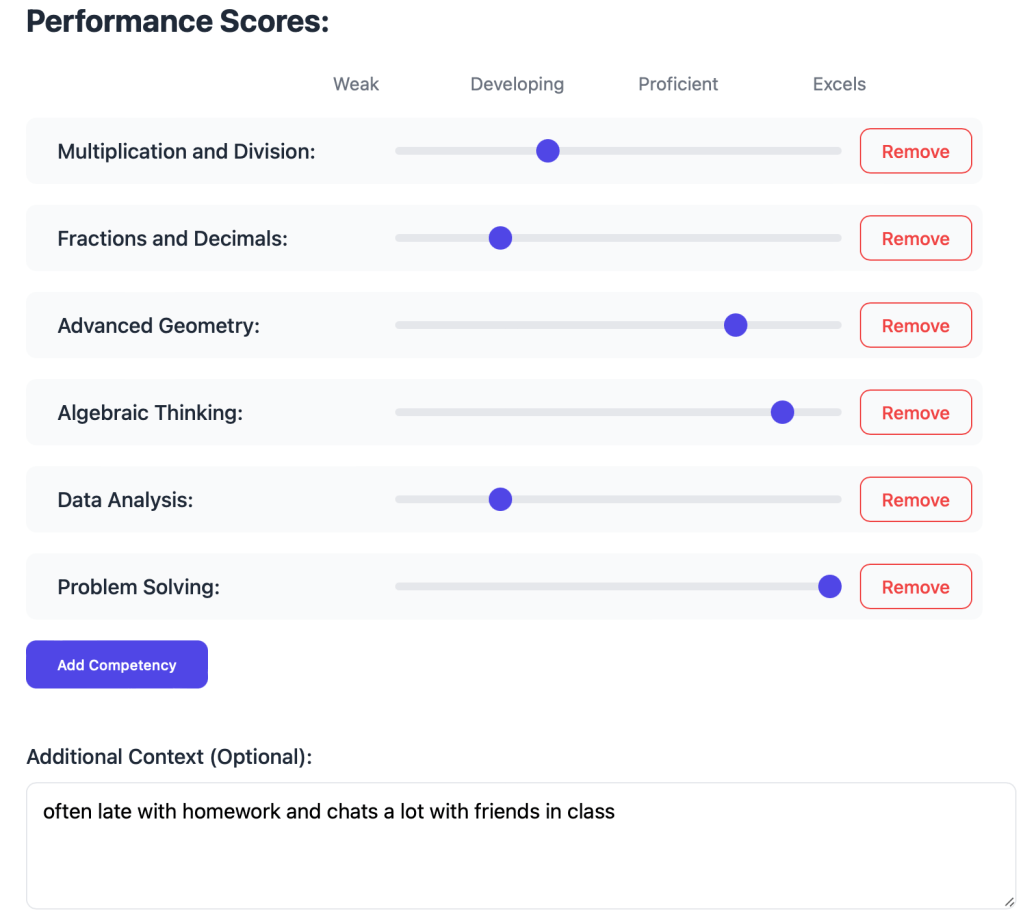This screenshot has height=918, width=1023.
Task: Click the Problem Solving competency label
Action: (x=139, y=587)
